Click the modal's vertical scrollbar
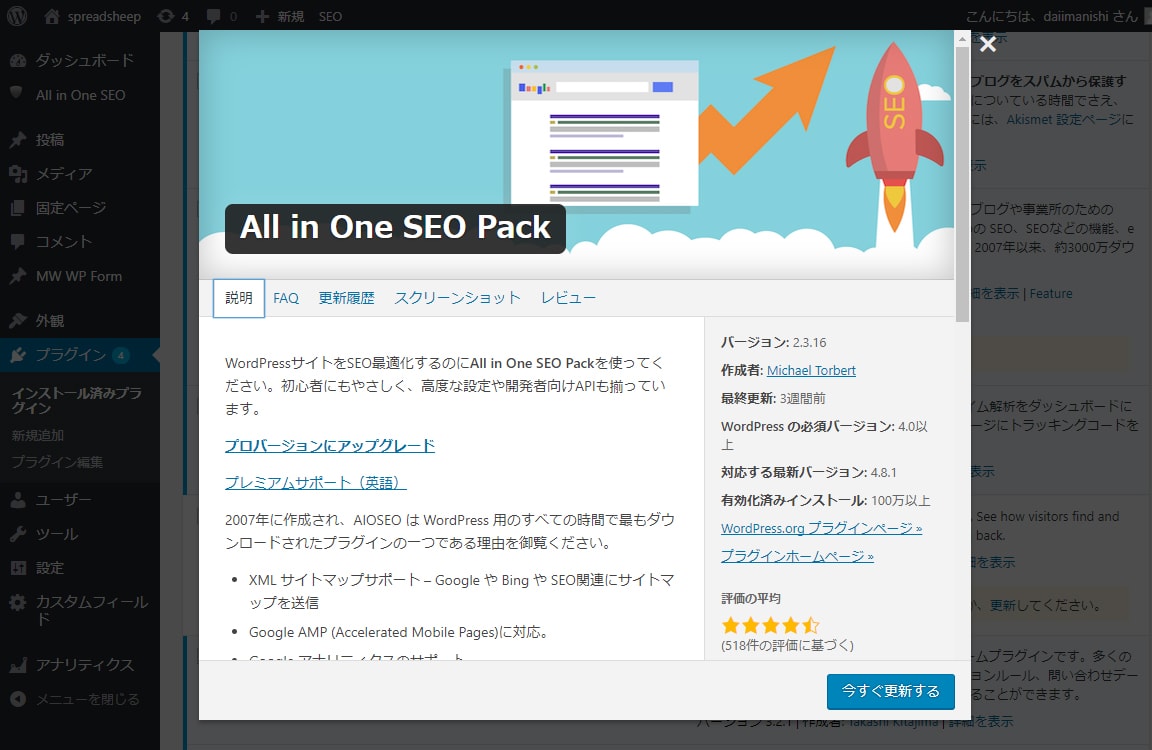 (x=962, y=180)
